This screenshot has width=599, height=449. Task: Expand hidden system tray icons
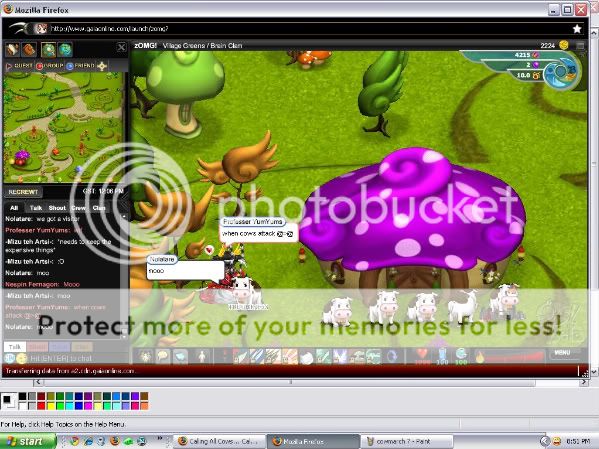[x=544, y=441]
